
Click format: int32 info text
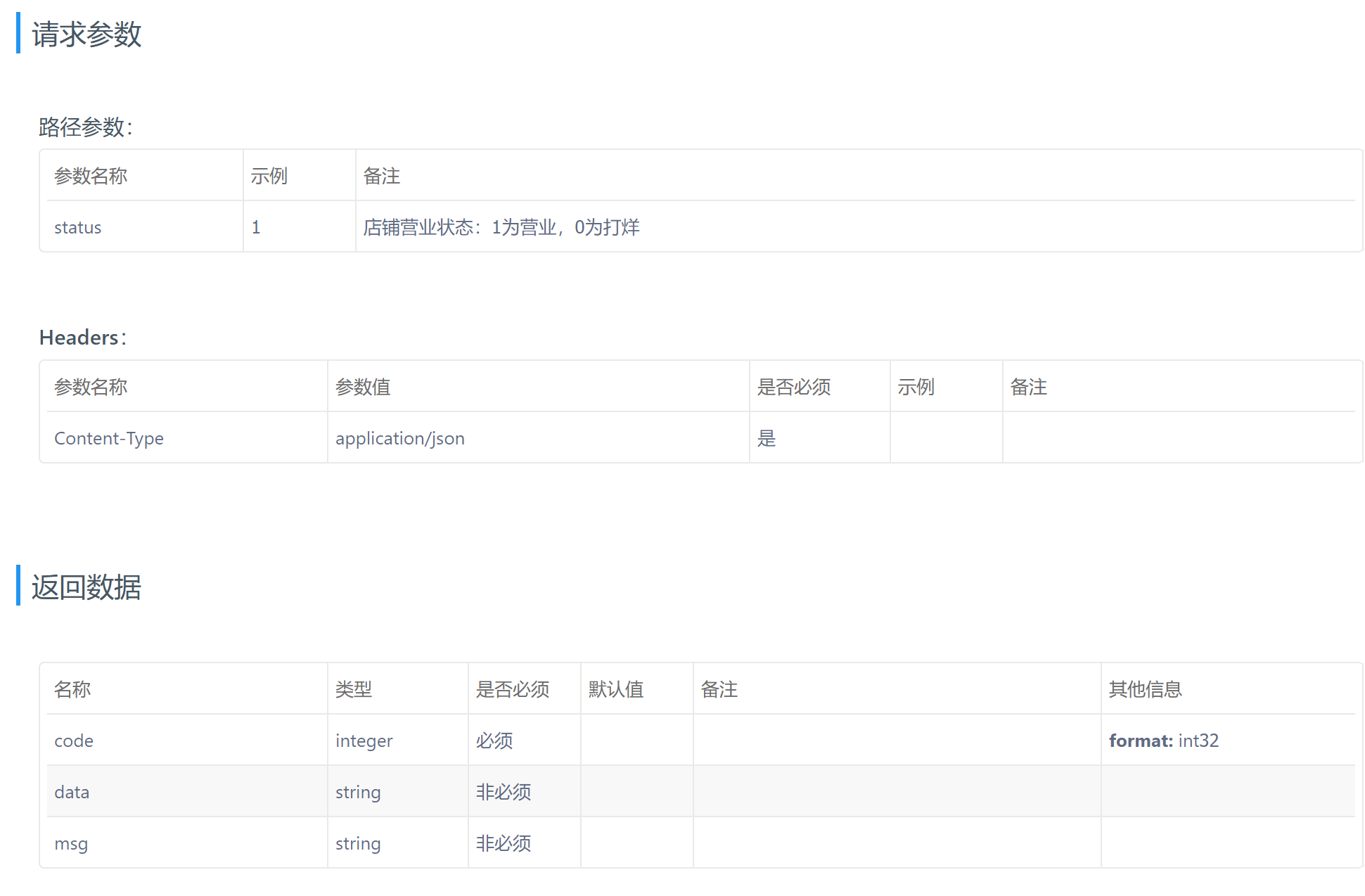point(1163,741)
